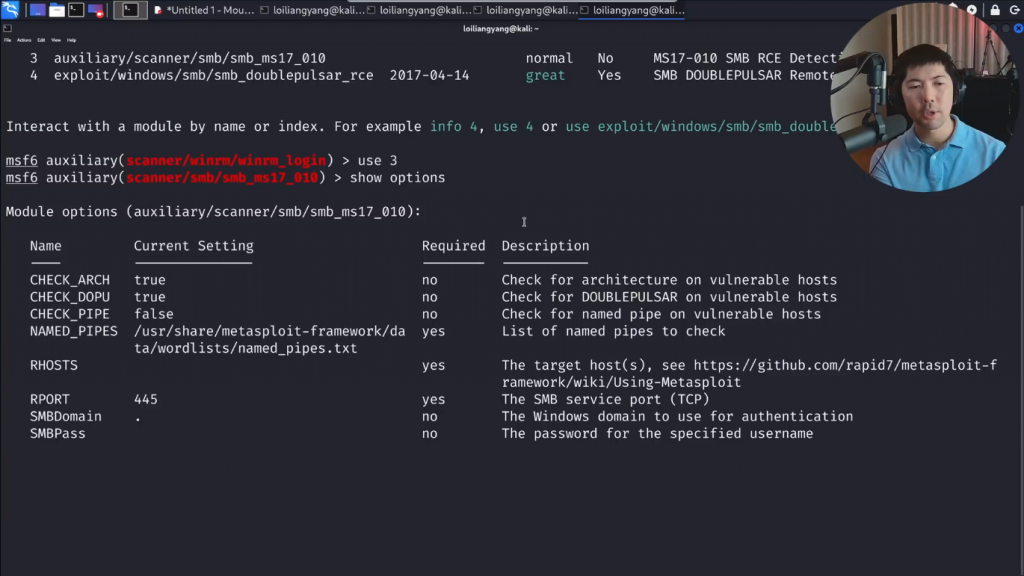The height and width of the screenshot is (576, 1024).
Task: Open the Kali applications menu icon
Action: tap(10, 10)
